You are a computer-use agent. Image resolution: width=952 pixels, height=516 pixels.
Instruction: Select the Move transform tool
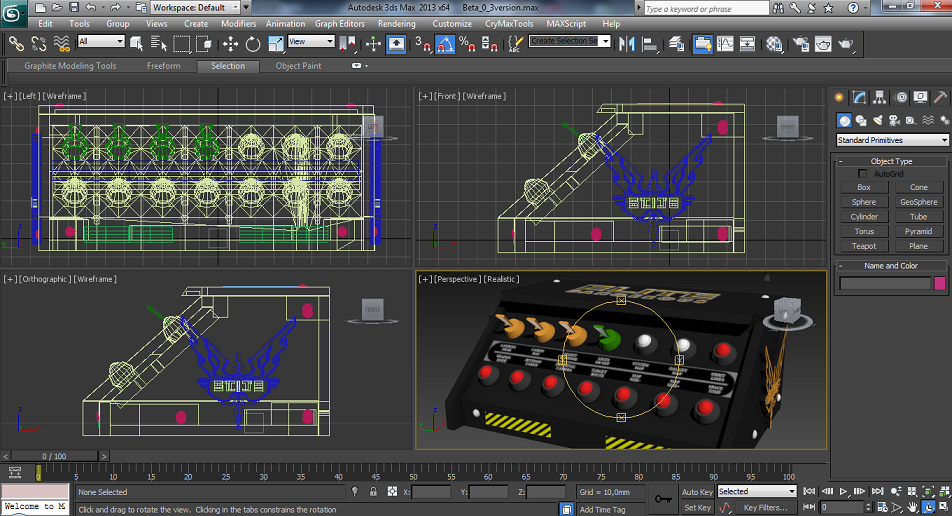click(x=230, y=44)
